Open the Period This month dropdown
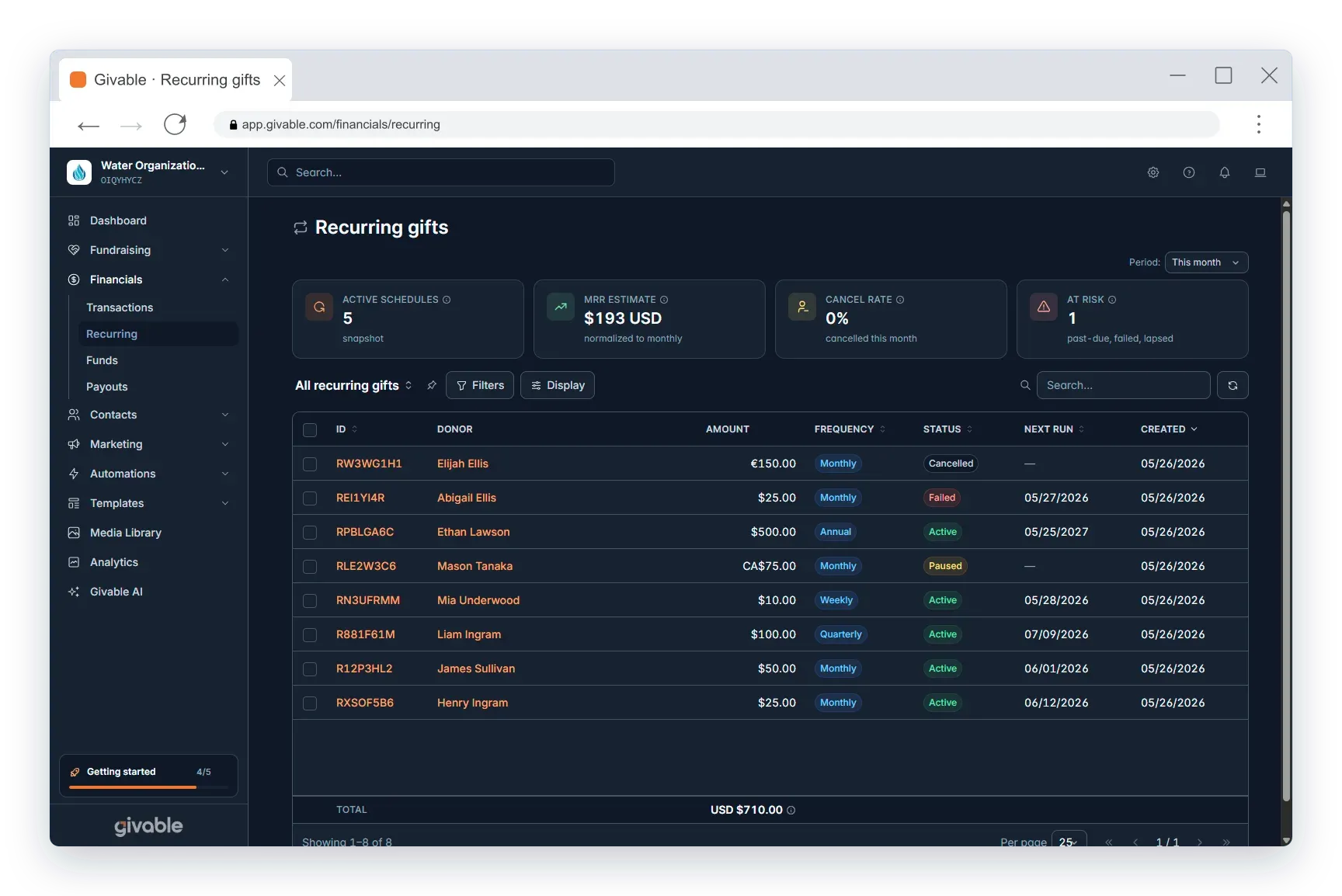 (x=1206, y=262)
